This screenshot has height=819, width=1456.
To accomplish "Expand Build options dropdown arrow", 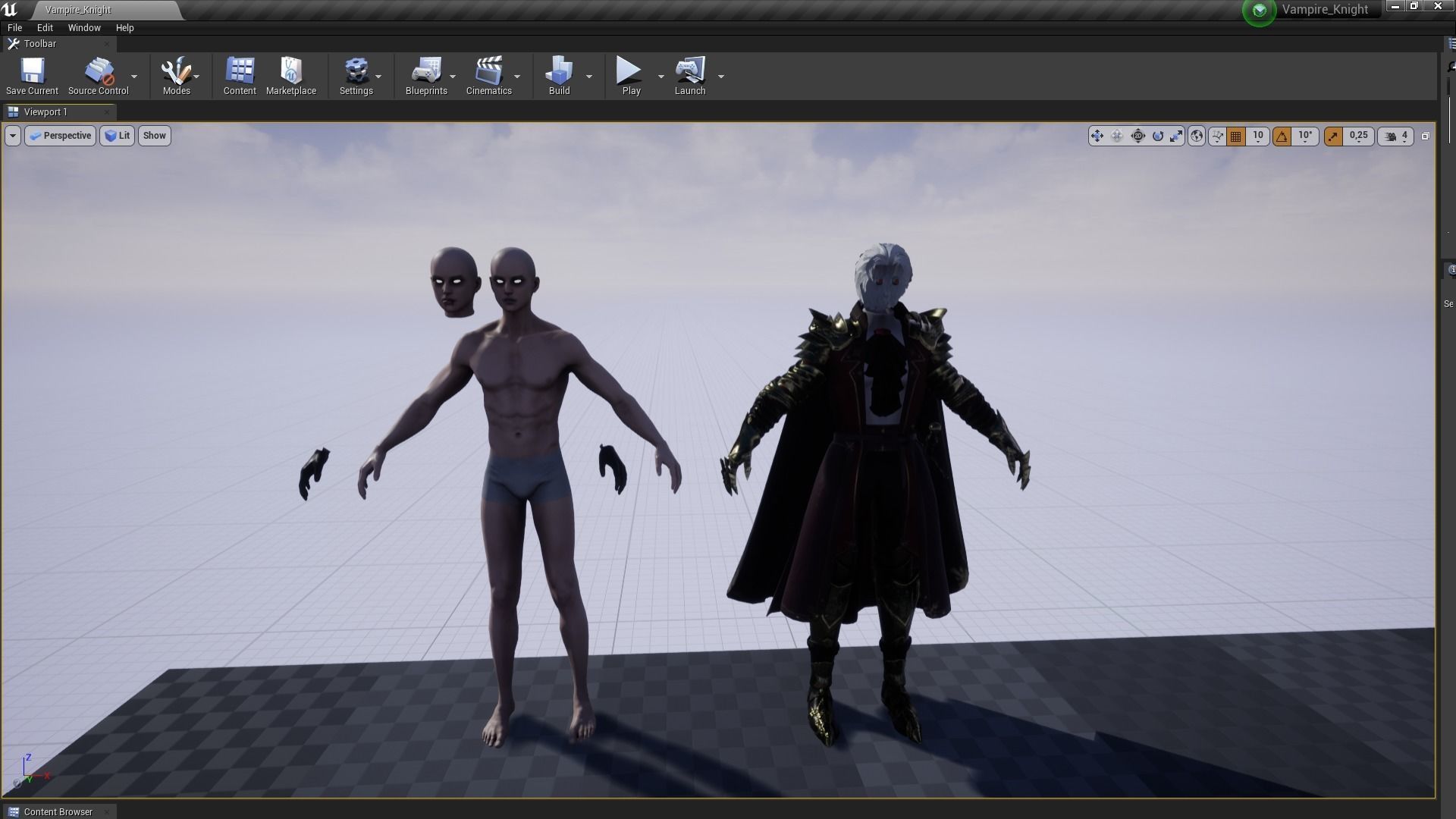I will (589, 77).
